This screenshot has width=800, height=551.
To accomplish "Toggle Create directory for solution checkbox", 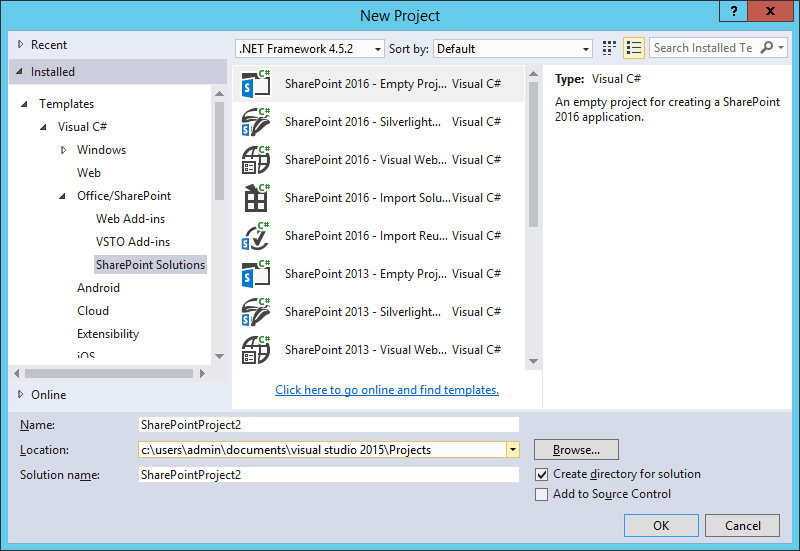I will coord(541,474).
